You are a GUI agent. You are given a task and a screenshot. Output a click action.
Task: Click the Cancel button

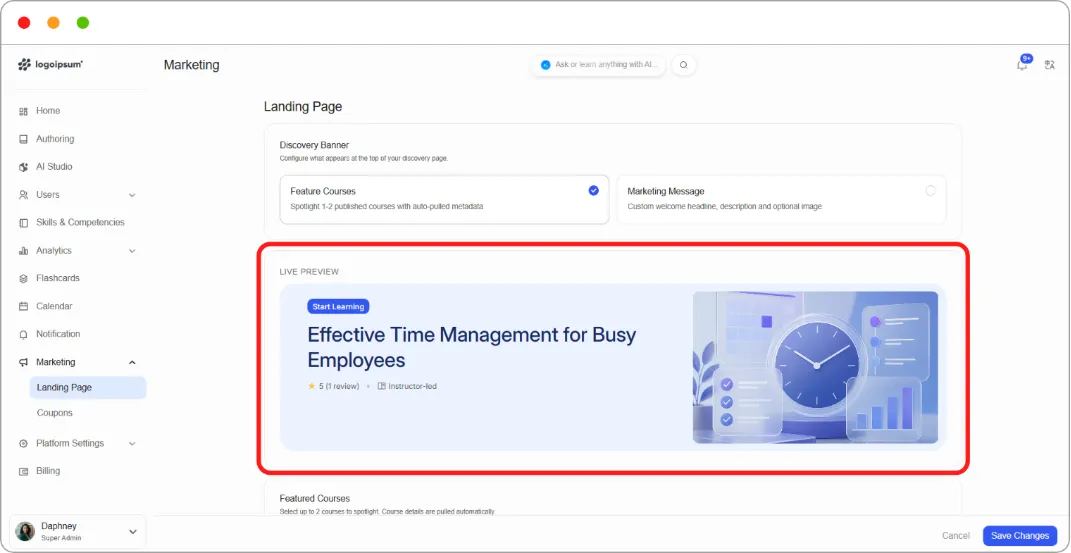956,536
